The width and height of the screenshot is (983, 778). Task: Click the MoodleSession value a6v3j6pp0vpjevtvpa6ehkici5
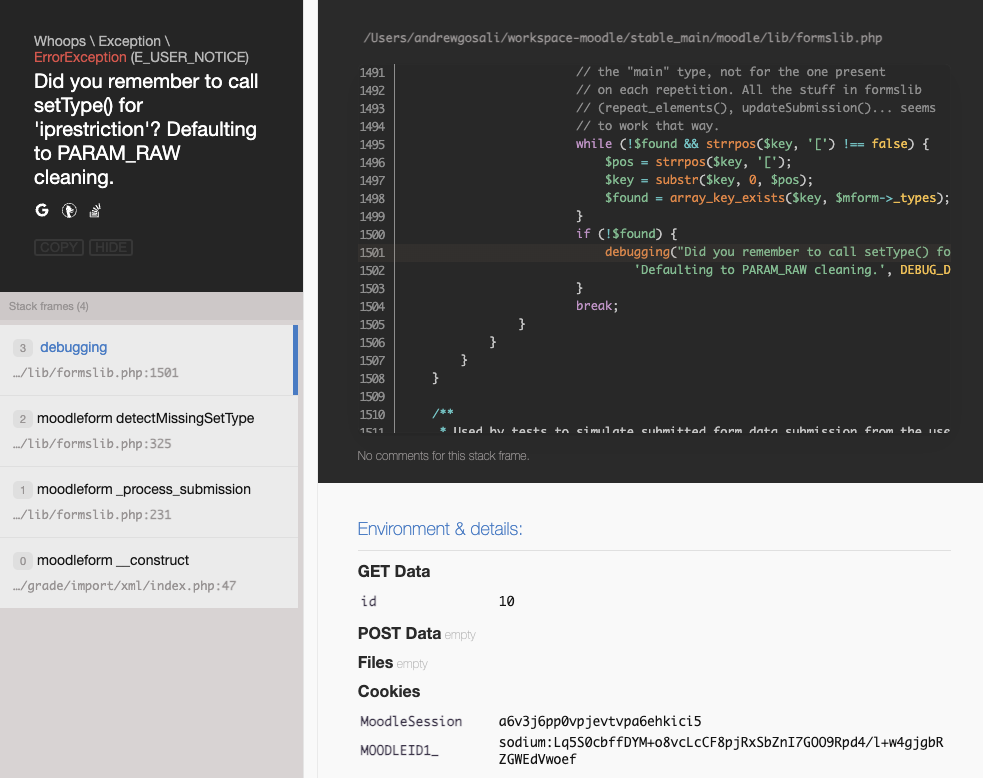pyautogui.click(x=600, y=722)
